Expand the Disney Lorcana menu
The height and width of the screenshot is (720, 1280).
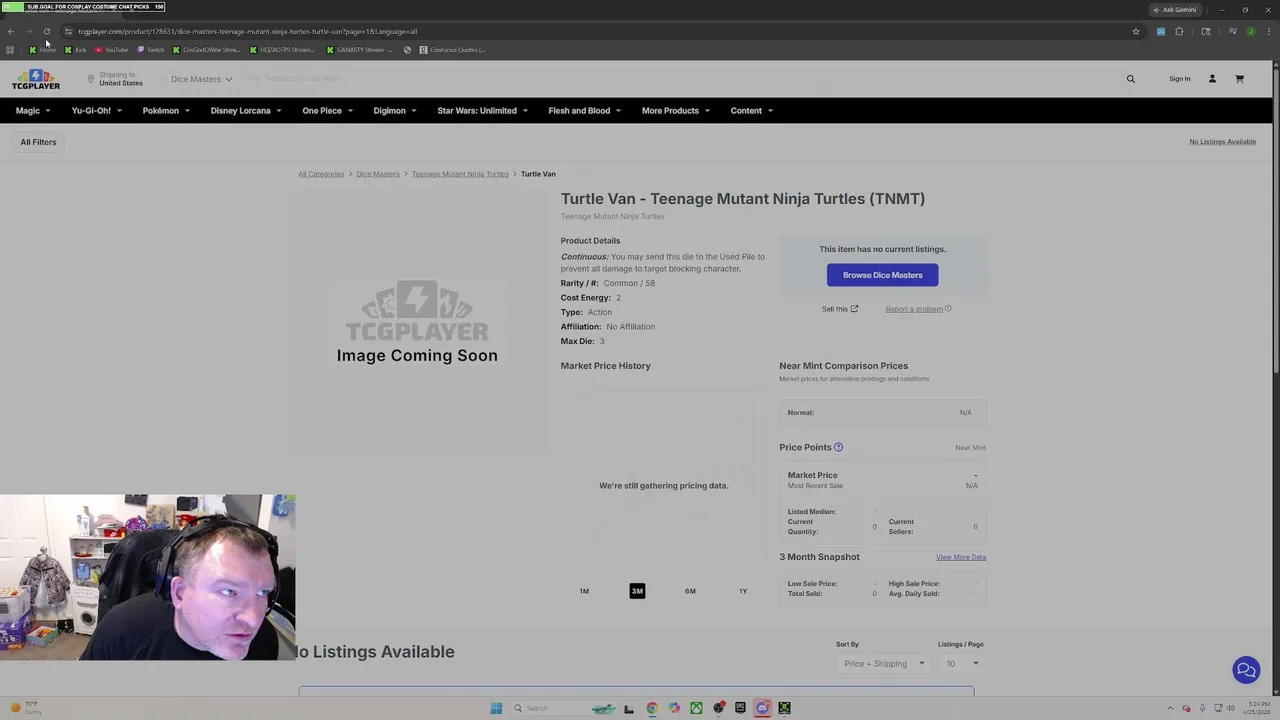tap(246, 111)
